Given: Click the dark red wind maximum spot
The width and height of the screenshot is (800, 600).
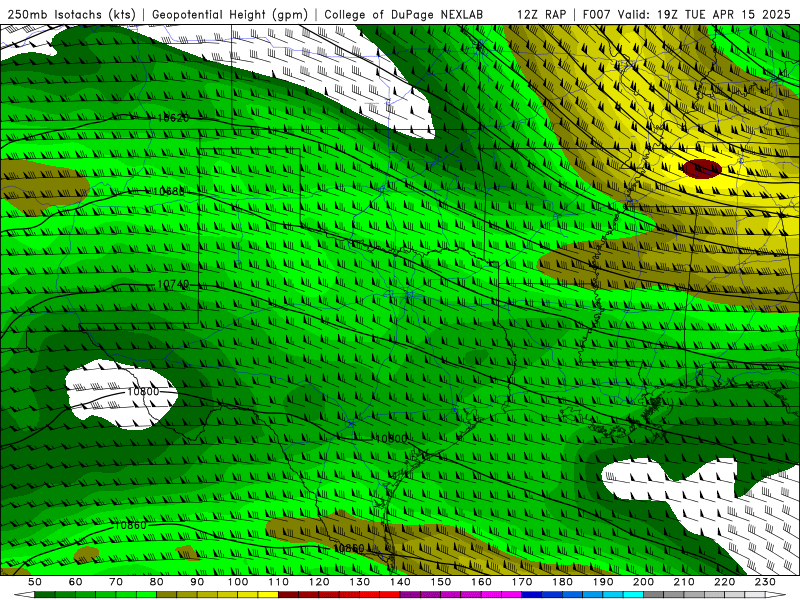Looking at the screenshot, I should coord(702,168).
